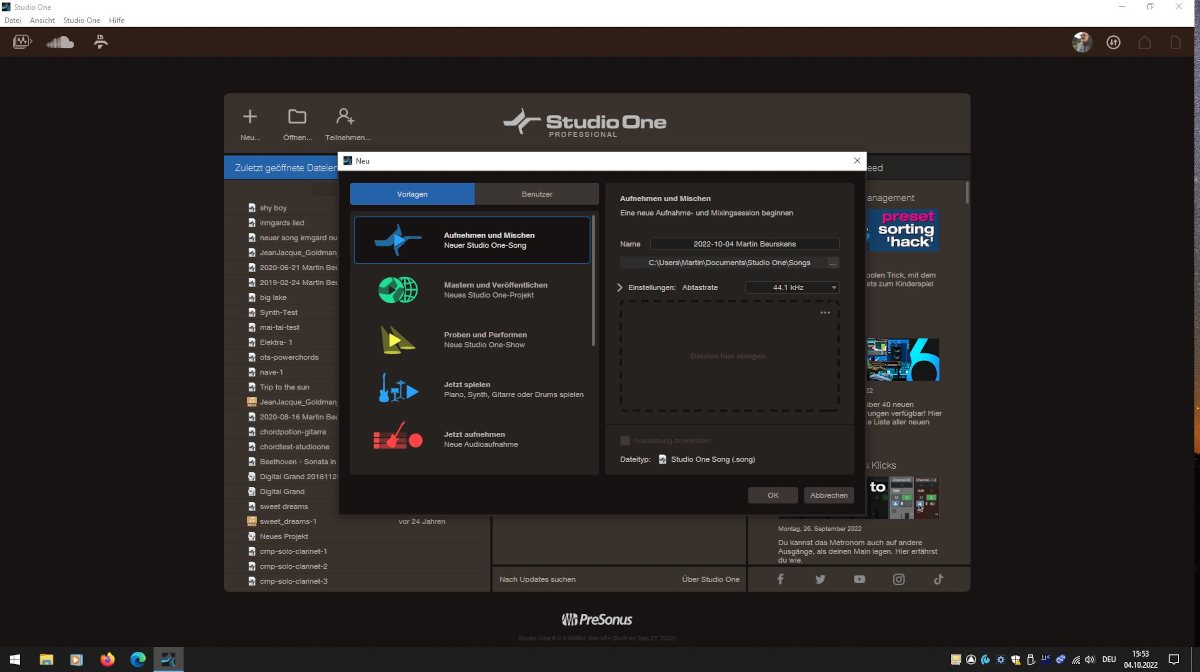Click the browse path ellipsis button
This screenshot has width=1200, height=672.
(x=832, y=263)
